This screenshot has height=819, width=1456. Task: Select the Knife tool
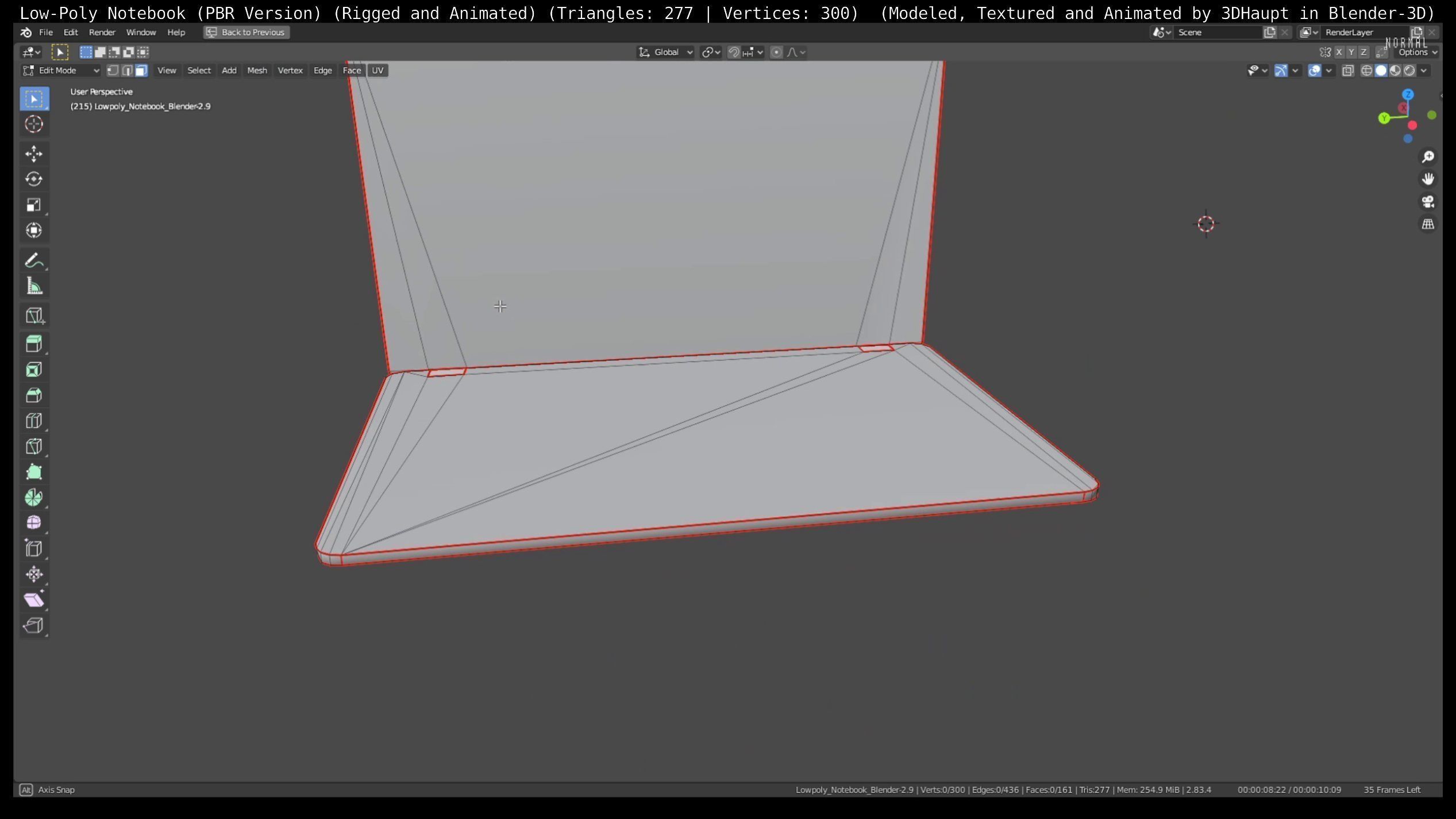[33, 447]
